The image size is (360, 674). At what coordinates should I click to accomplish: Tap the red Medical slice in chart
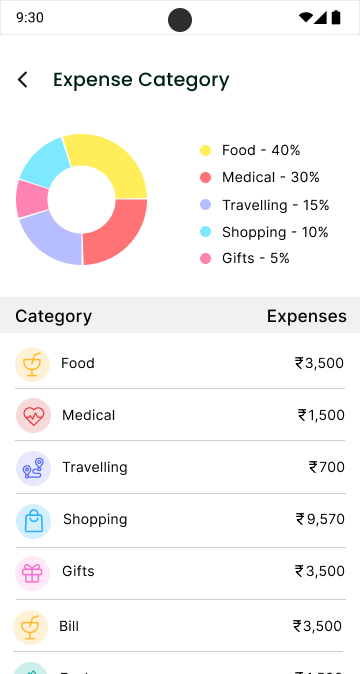pos(118,234)
